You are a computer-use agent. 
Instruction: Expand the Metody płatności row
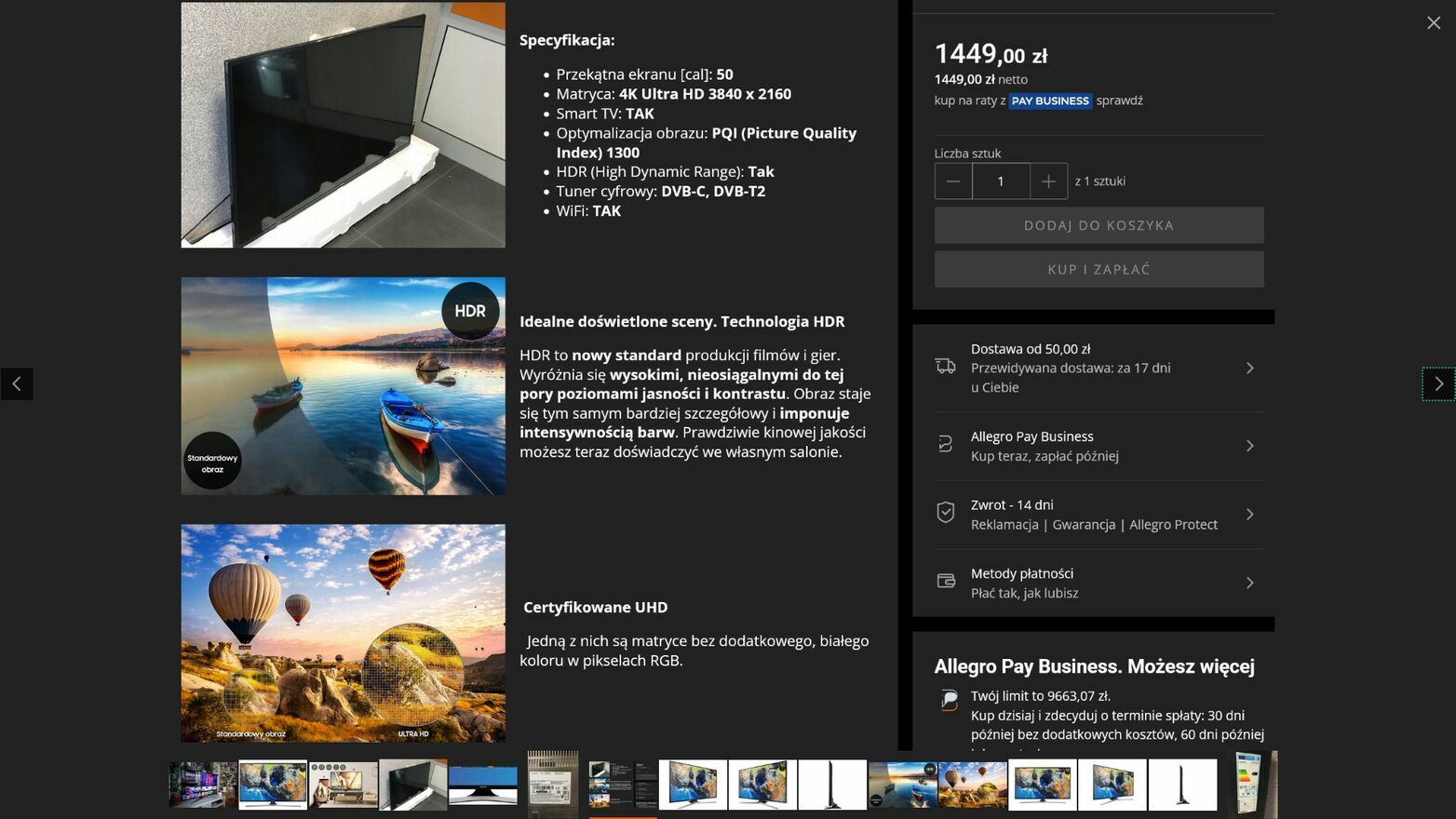tap(1099, 583)
